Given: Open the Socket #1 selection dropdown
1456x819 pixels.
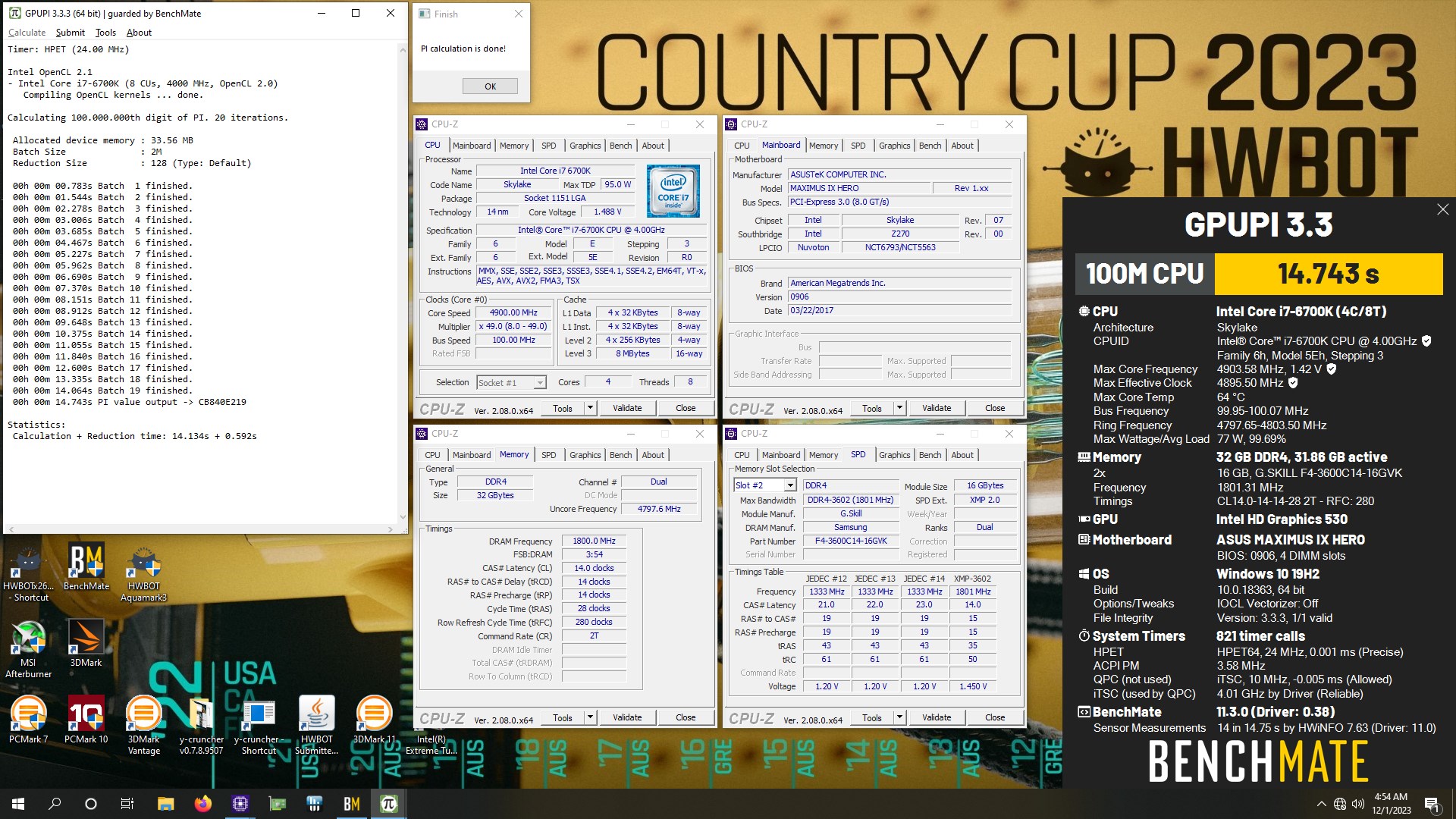Looking at the screenshot, I should point(510,382).
